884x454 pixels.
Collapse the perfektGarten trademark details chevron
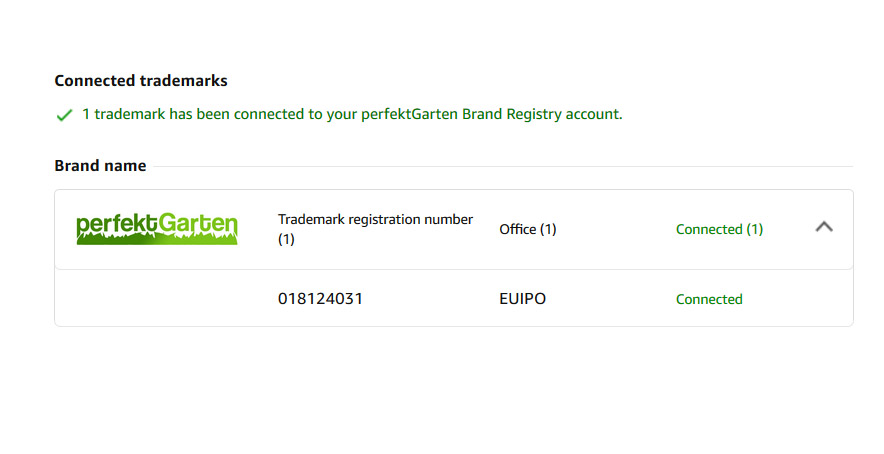(x=824, y=227)
